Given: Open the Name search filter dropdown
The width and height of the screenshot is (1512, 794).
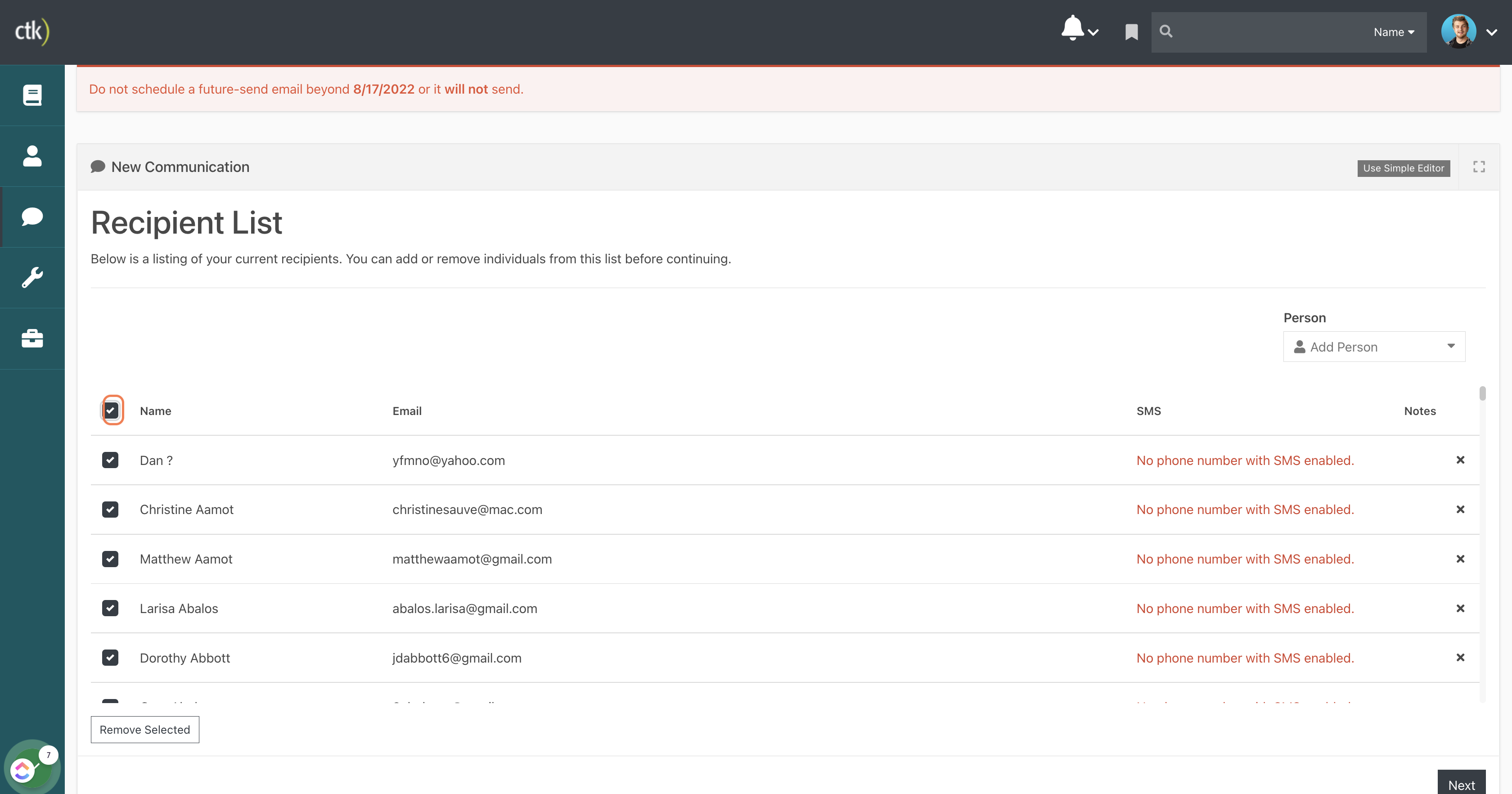Looking at the screenshot, I should [1394, 32].
